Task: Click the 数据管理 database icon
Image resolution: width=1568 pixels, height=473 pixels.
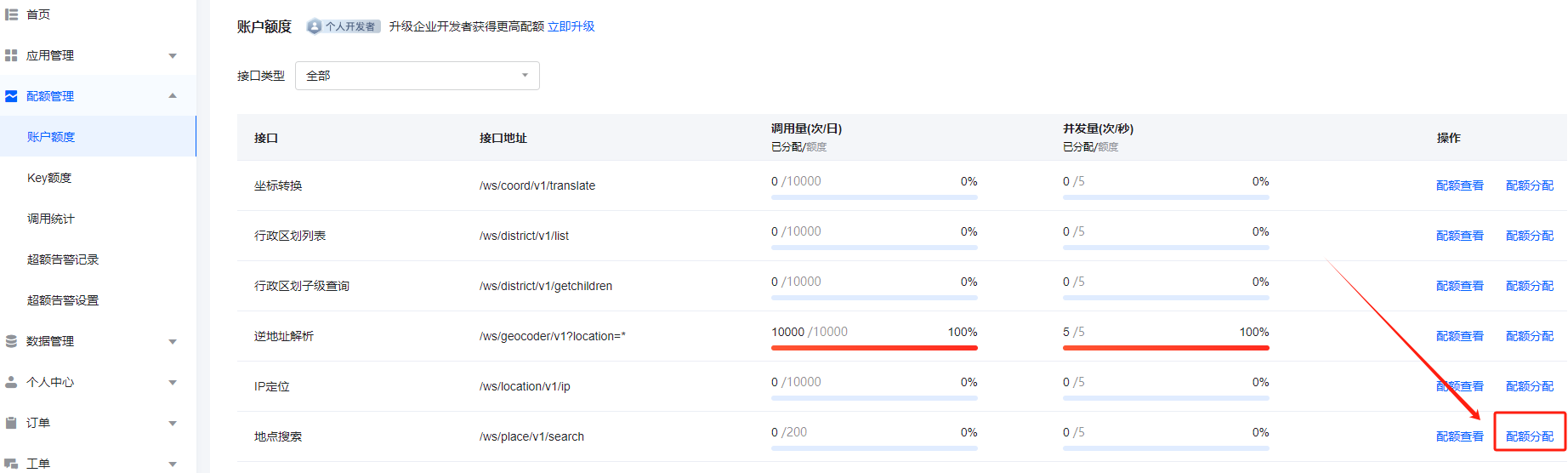Action: click(11, 341)
